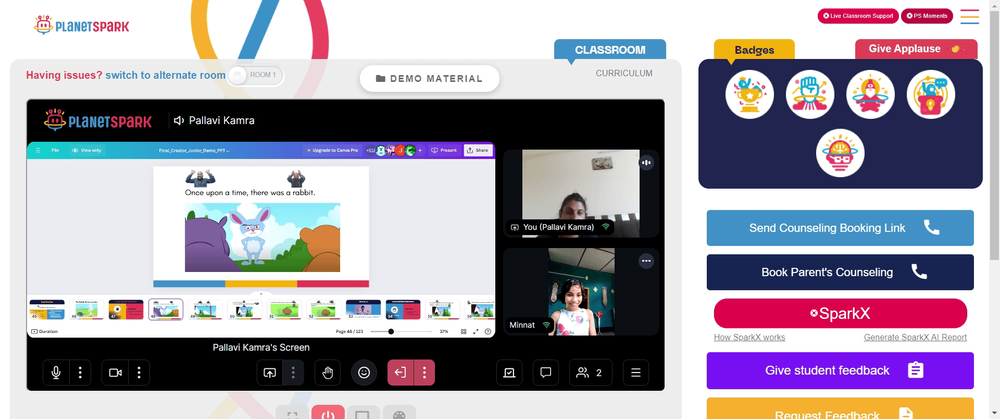
Task: Click the PlanetSpark logo at top left
Action: point(82,26)
